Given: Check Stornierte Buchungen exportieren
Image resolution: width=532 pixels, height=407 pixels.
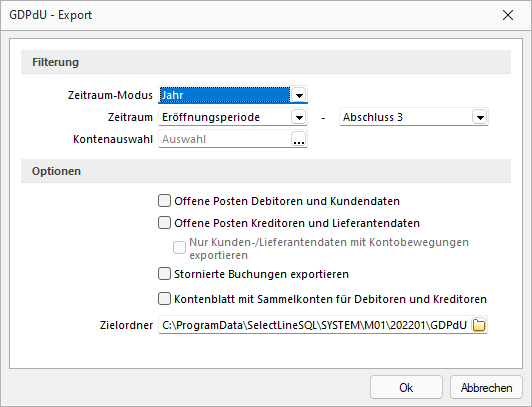Looking at the screenshot, I should [x=165, y=274].
